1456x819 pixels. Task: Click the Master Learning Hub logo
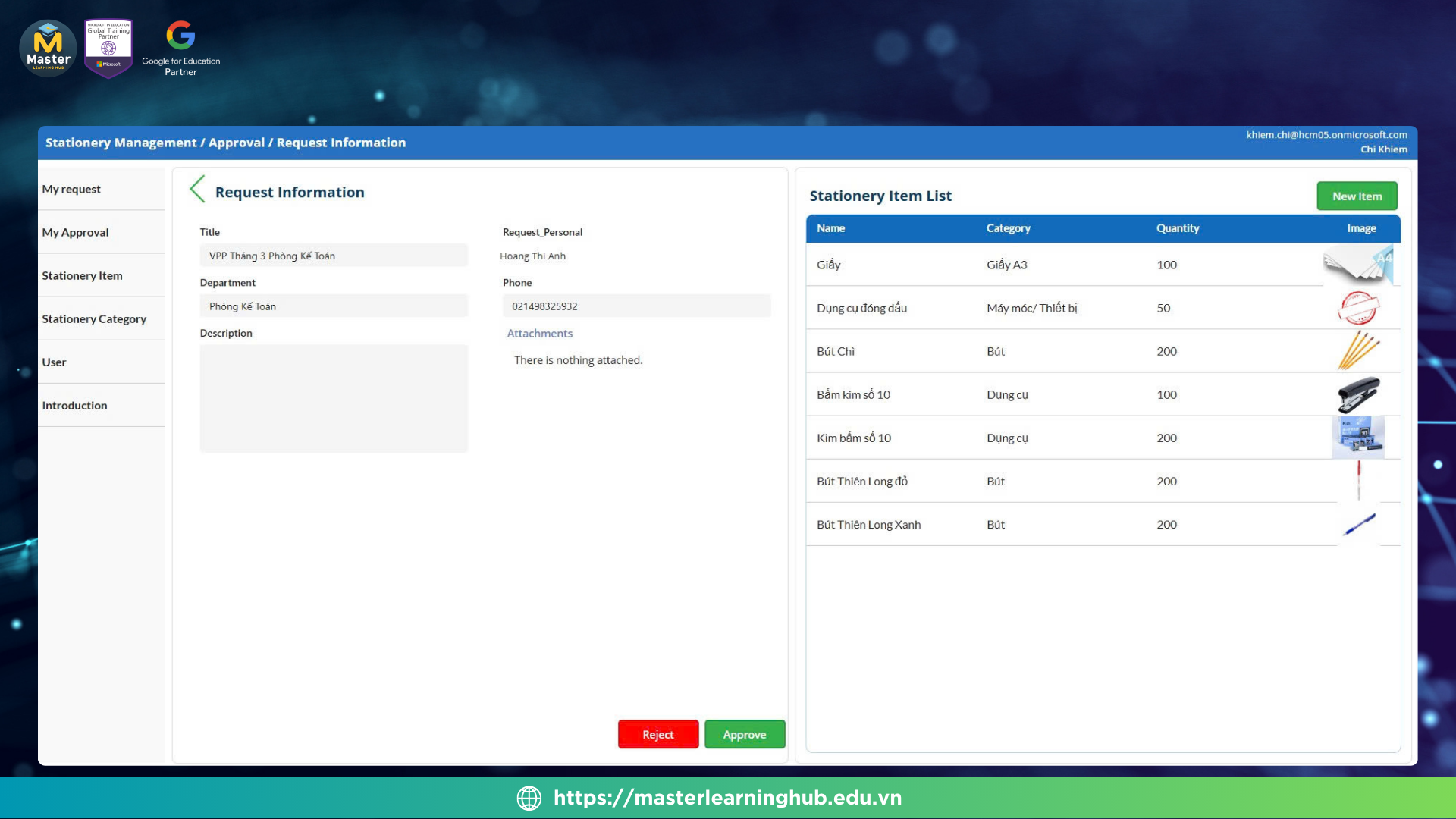pyautogui.click(x=48, y=49)
